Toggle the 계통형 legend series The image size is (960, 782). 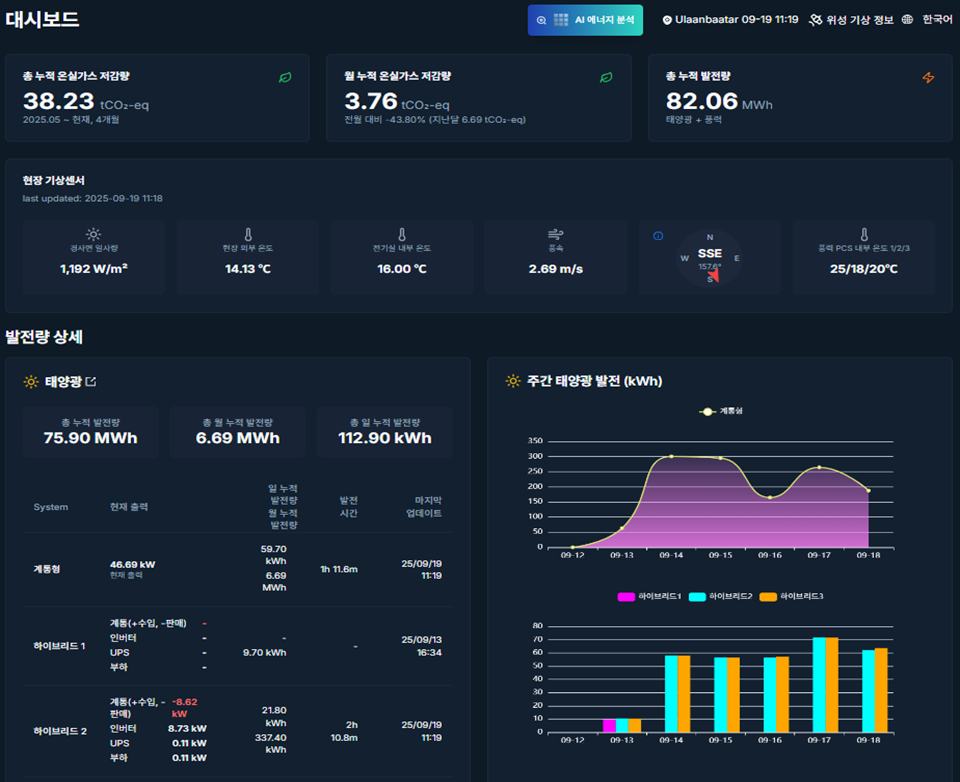tap(721, 411)
